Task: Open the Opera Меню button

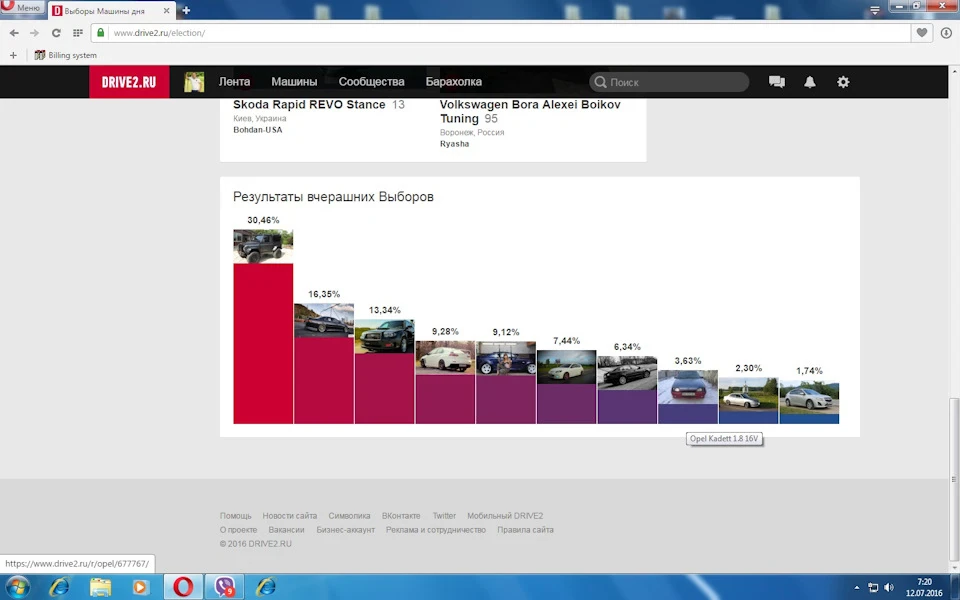Action: [22, 7]
